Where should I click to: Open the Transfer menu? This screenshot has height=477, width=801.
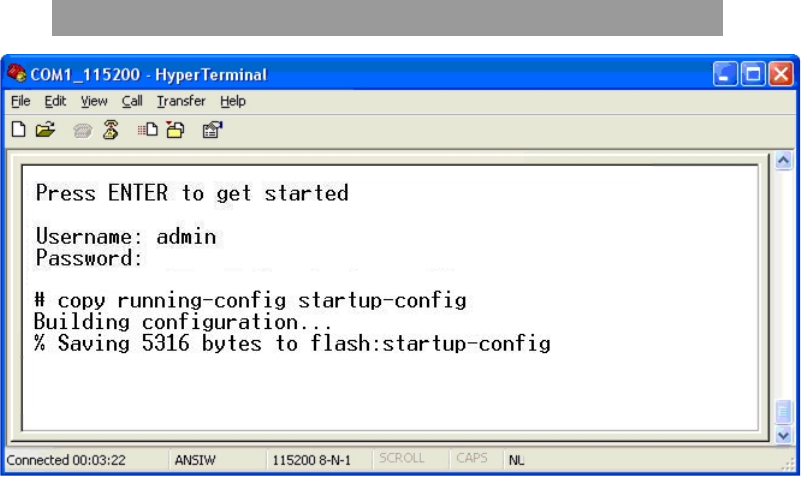coord(181,101)
